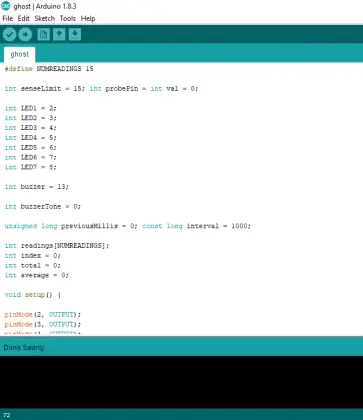Open the Help menu
Viewport: 363px width, 420px height.
click(x=88, y=18)
